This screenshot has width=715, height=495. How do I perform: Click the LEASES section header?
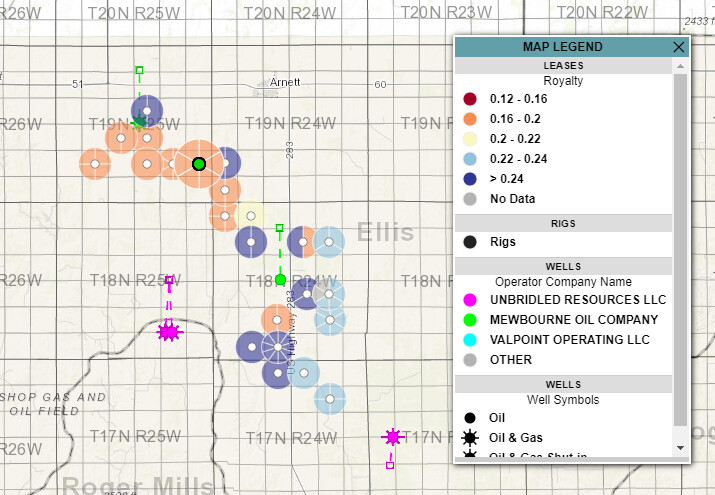point(564,66)
